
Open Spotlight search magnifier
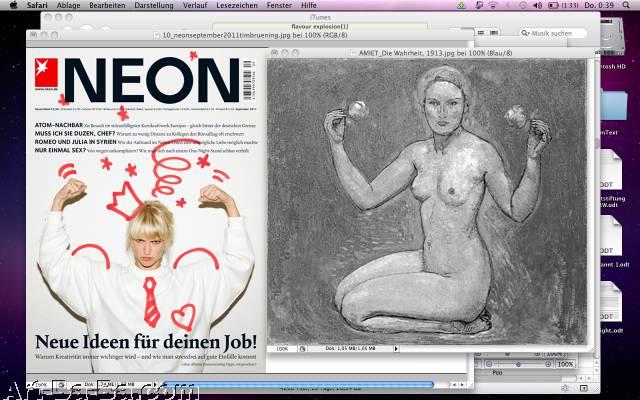pos(626,5)
